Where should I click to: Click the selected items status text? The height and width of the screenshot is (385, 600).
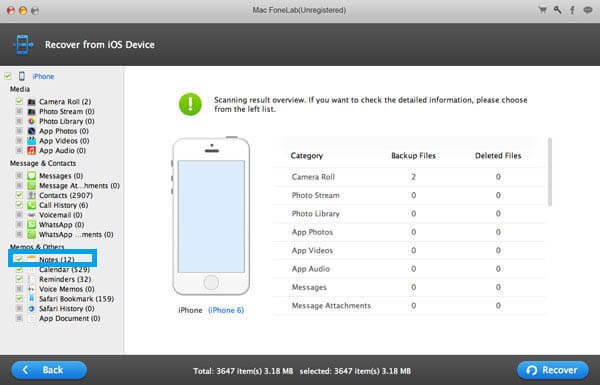pos(355,371)
